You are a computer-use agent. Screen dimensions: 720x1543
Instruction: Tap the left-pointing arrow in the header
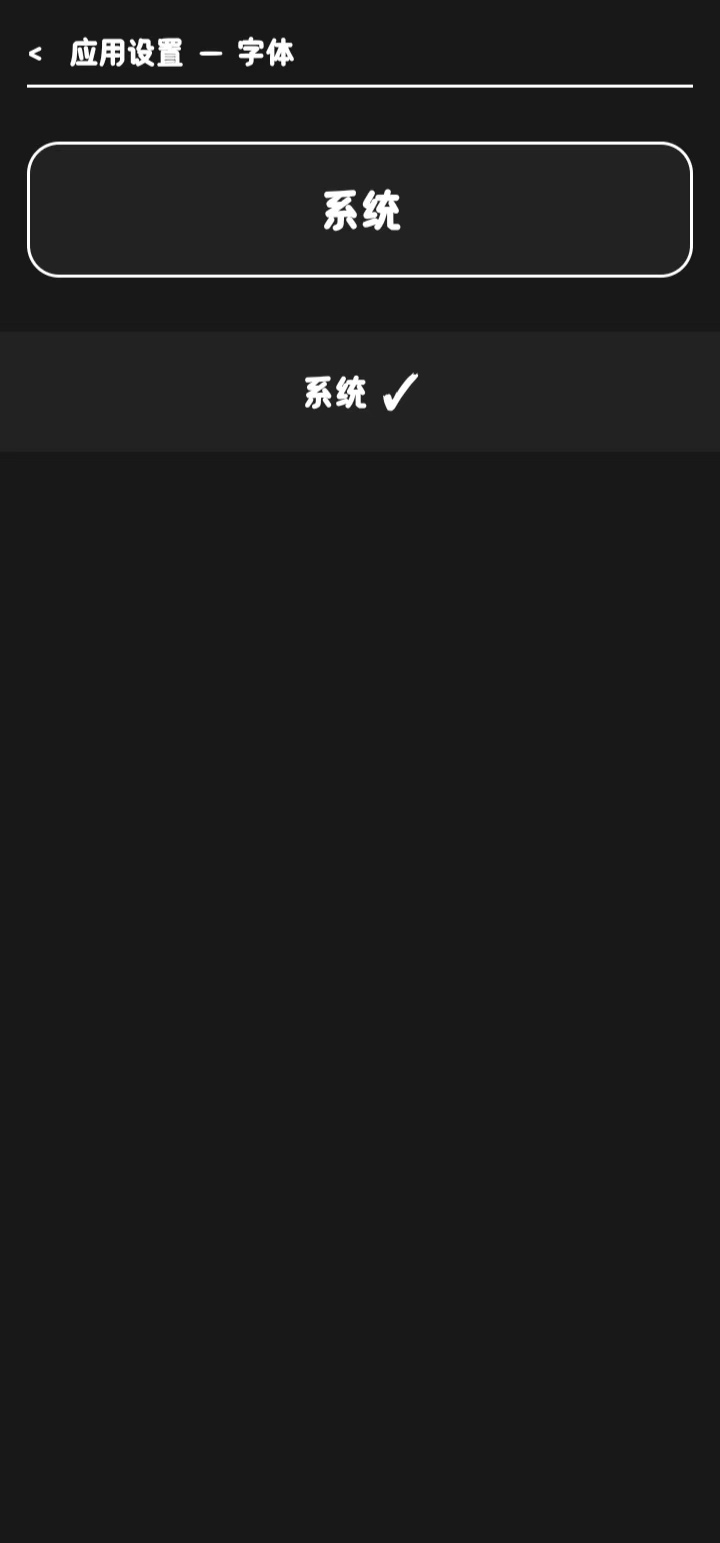point(35,54)
